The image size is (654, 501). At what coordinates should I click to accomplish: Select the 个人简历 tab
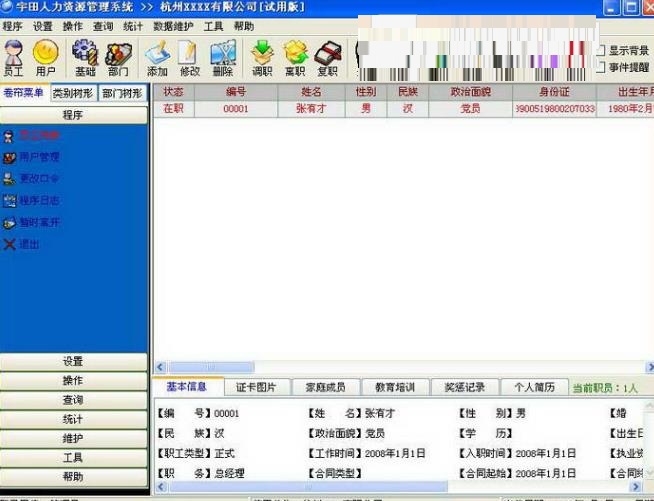click(535, 387)
